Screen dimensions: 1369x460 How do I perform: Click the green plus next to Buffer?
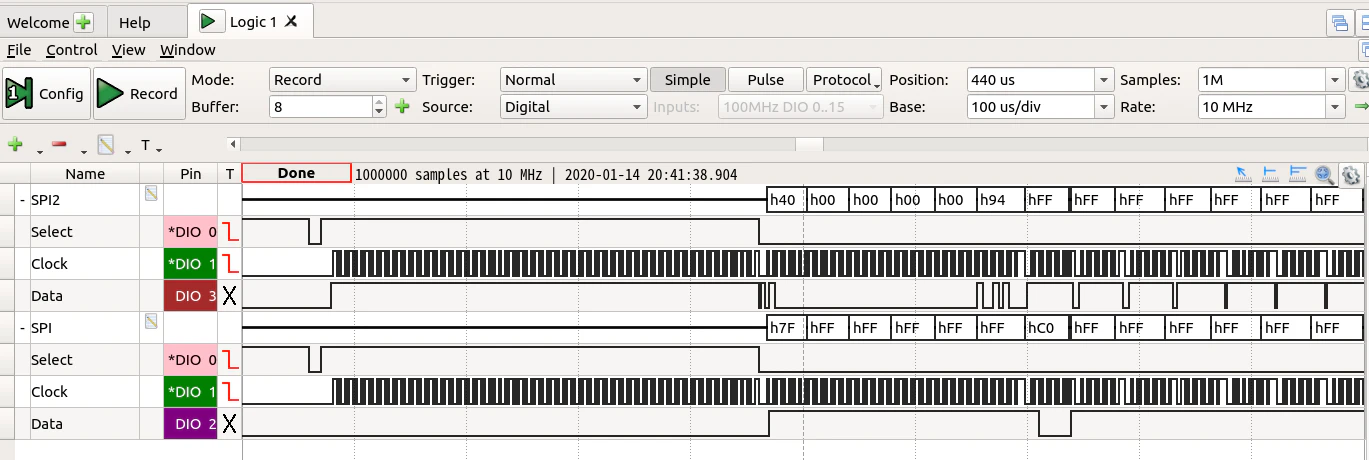click(x=402, y=106)
